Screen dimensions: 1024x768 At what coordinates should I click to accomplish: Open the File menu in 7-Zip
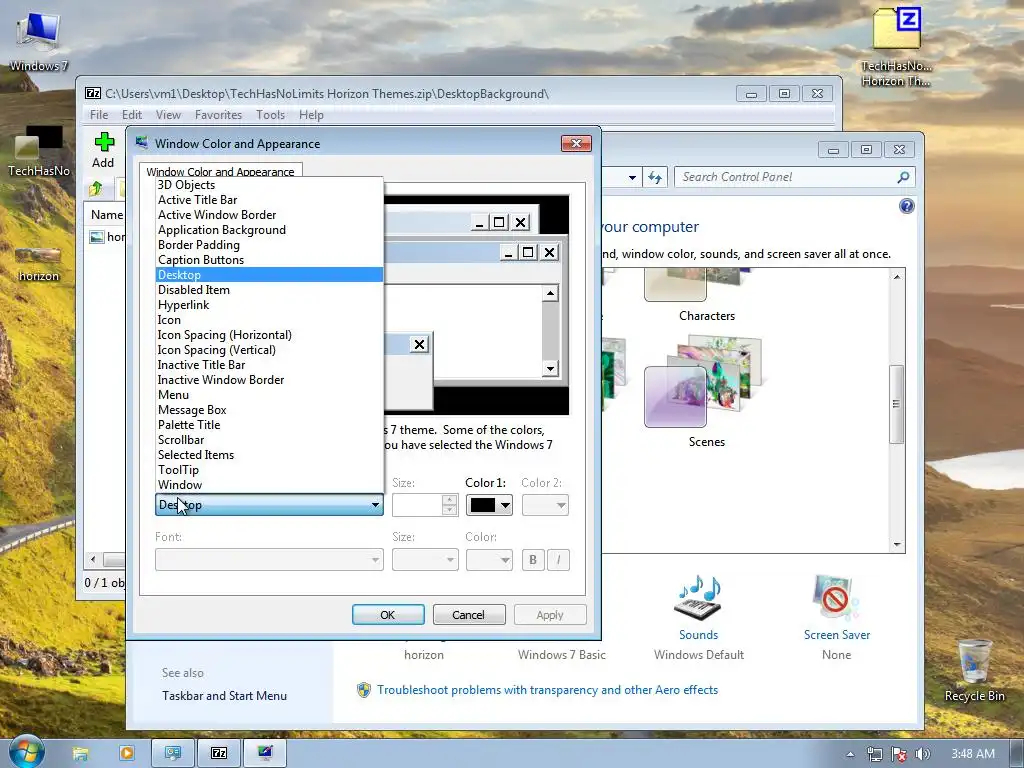[99, 115]
